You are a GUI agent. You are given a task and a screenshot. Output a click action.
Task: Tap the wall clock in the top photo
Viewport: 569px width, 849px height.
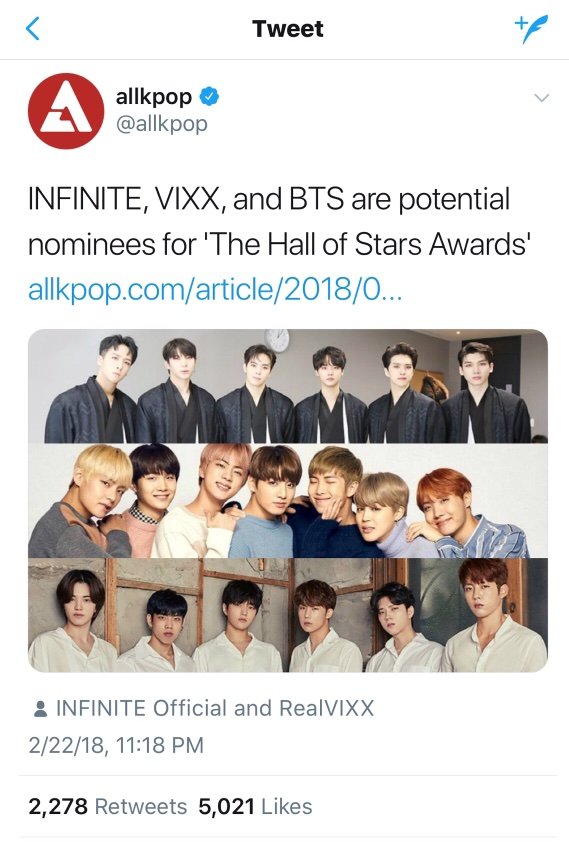click(x=277, y=339)
